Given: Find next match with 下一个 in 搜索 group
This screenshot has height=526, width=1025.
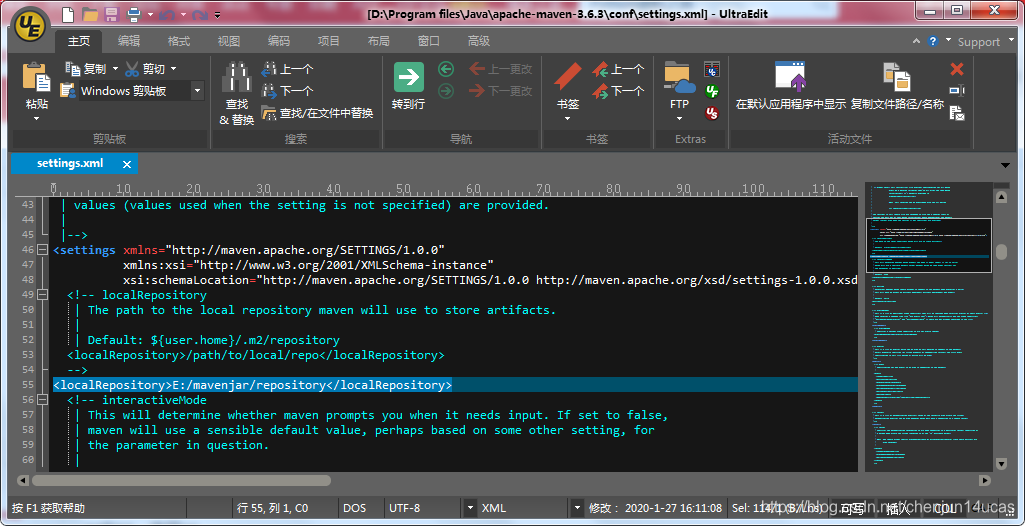Looking at the screenshot, I should (x=288, y=91).
